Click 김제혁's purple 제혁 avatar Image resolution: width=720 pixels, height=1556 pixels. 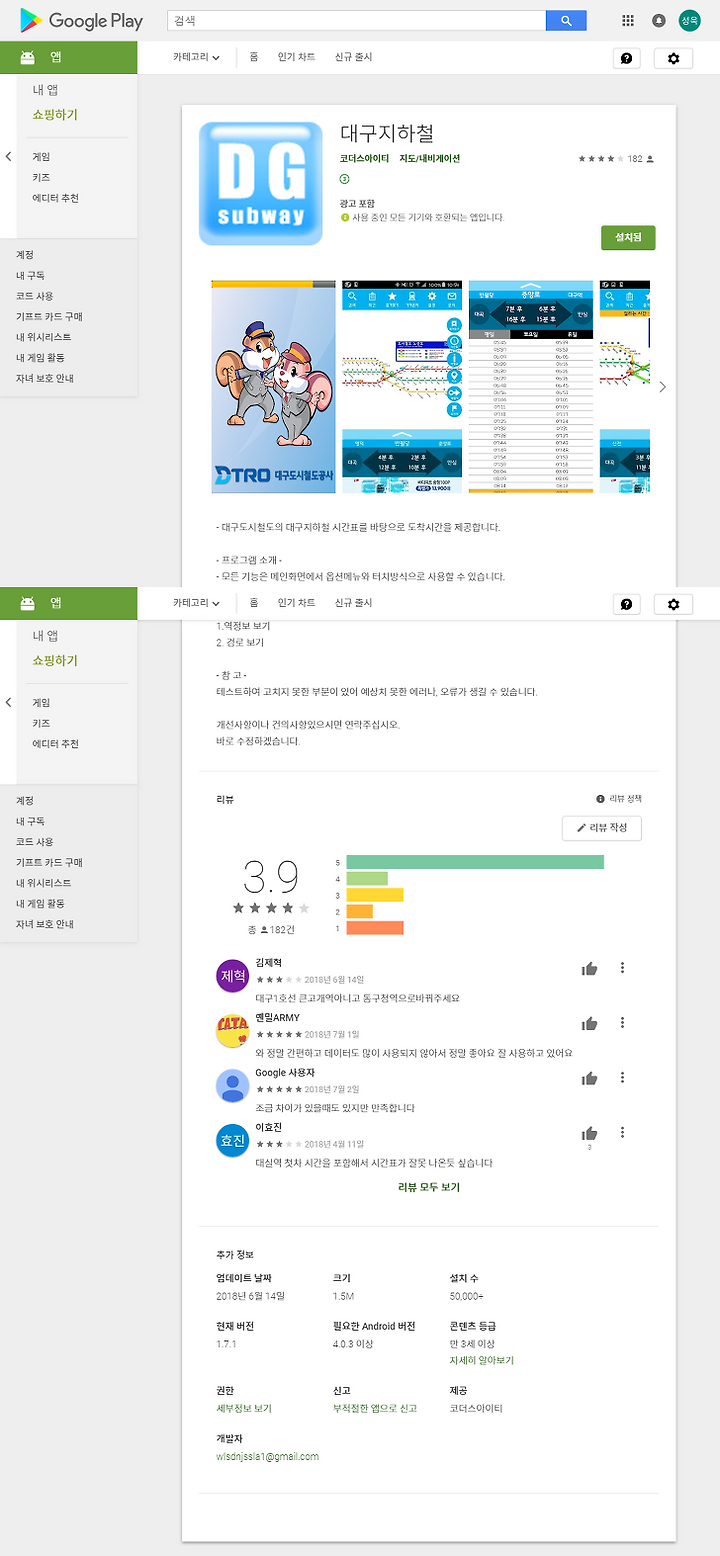[232, 976]
